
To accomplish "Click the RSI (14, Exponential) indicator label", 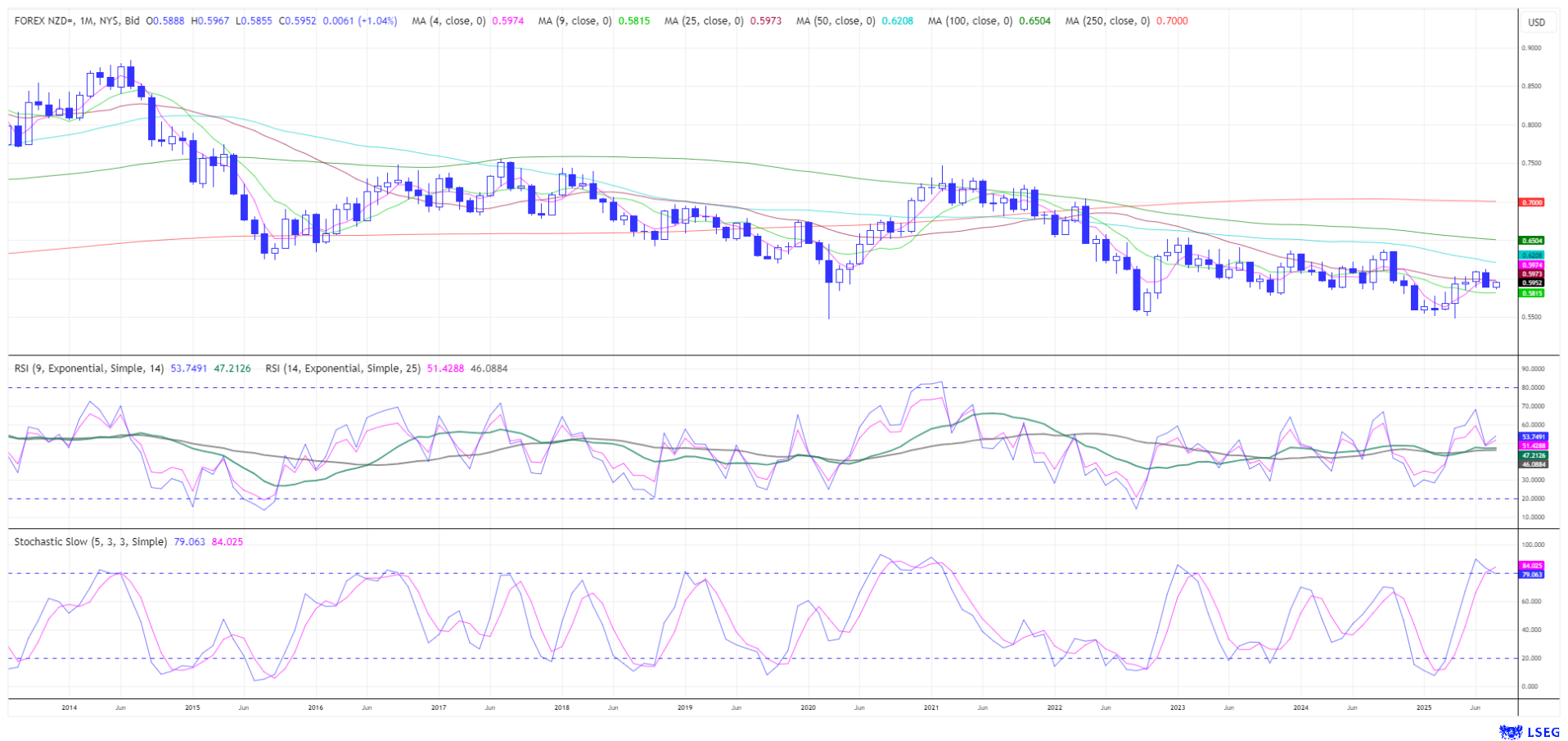I will [x=342, y=368].
